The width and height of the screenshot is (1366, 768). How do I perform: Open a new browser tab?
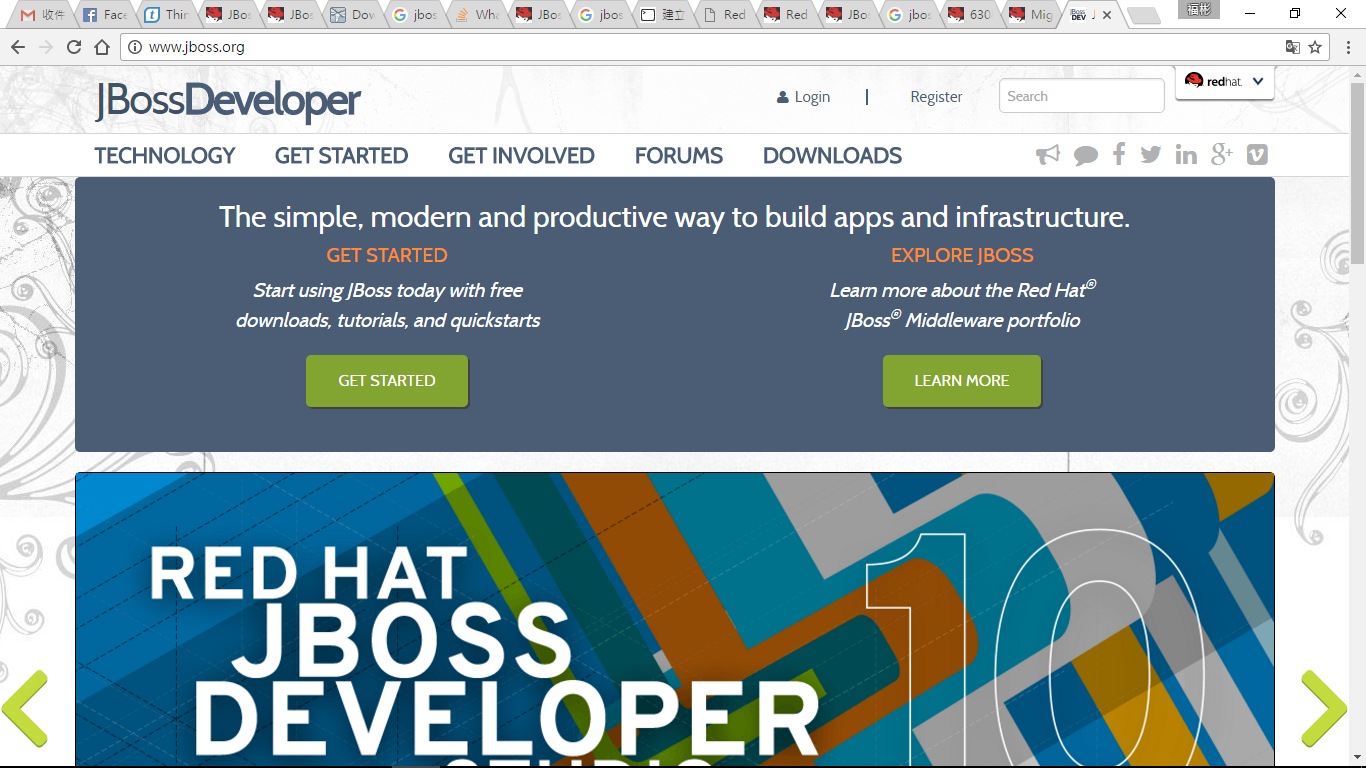click(1143, 15)
